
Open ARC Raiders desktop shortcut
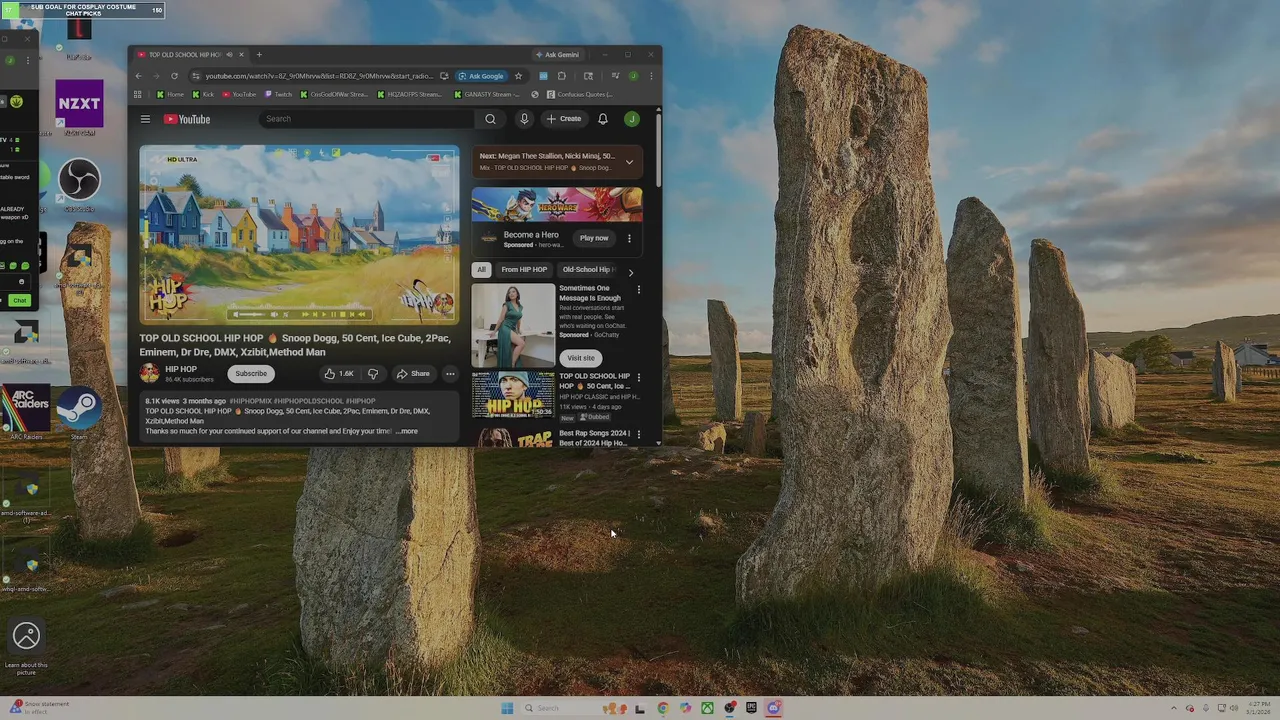[x=27, y=410]
